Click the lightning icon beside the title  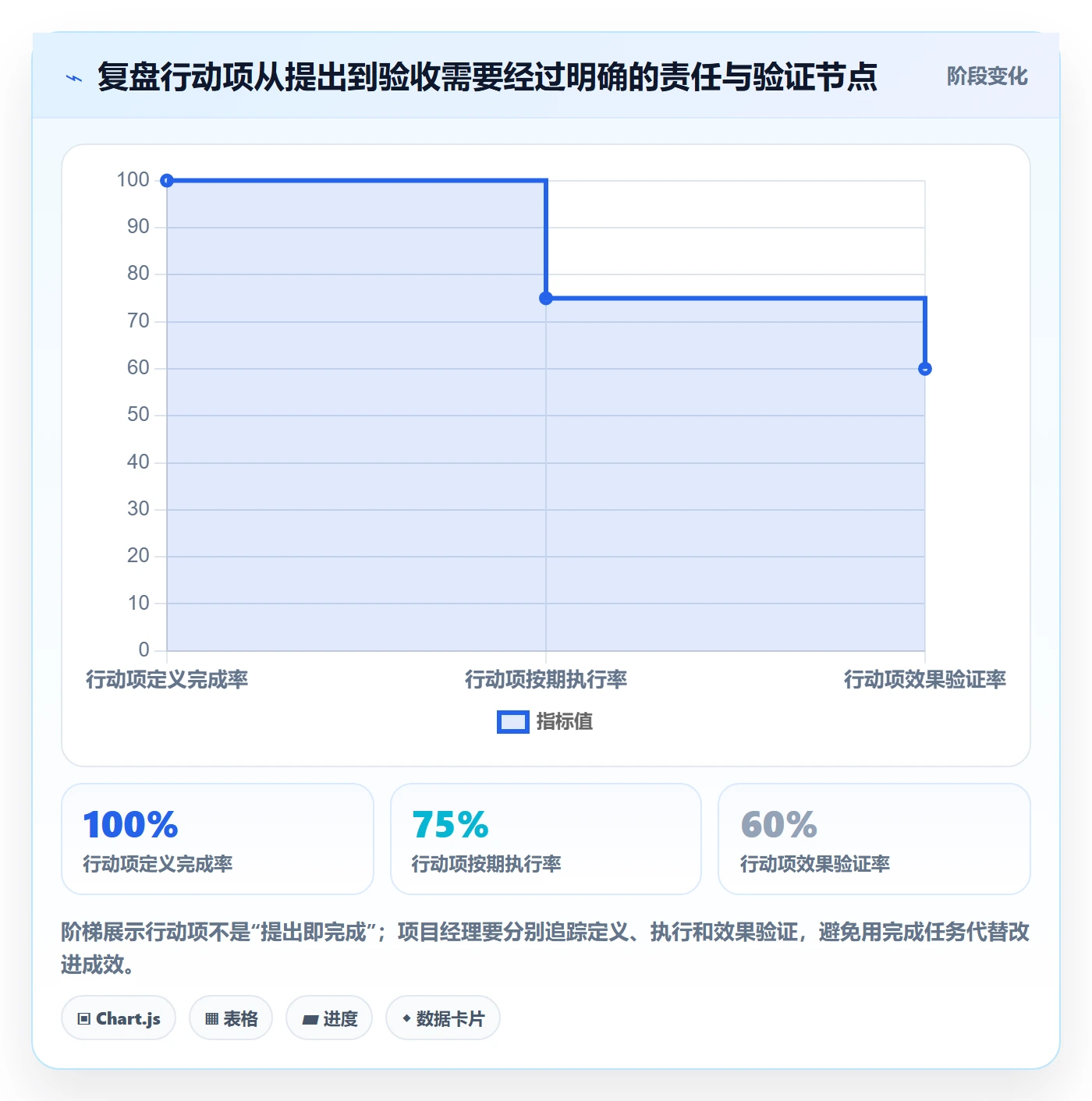click(74, 78)
